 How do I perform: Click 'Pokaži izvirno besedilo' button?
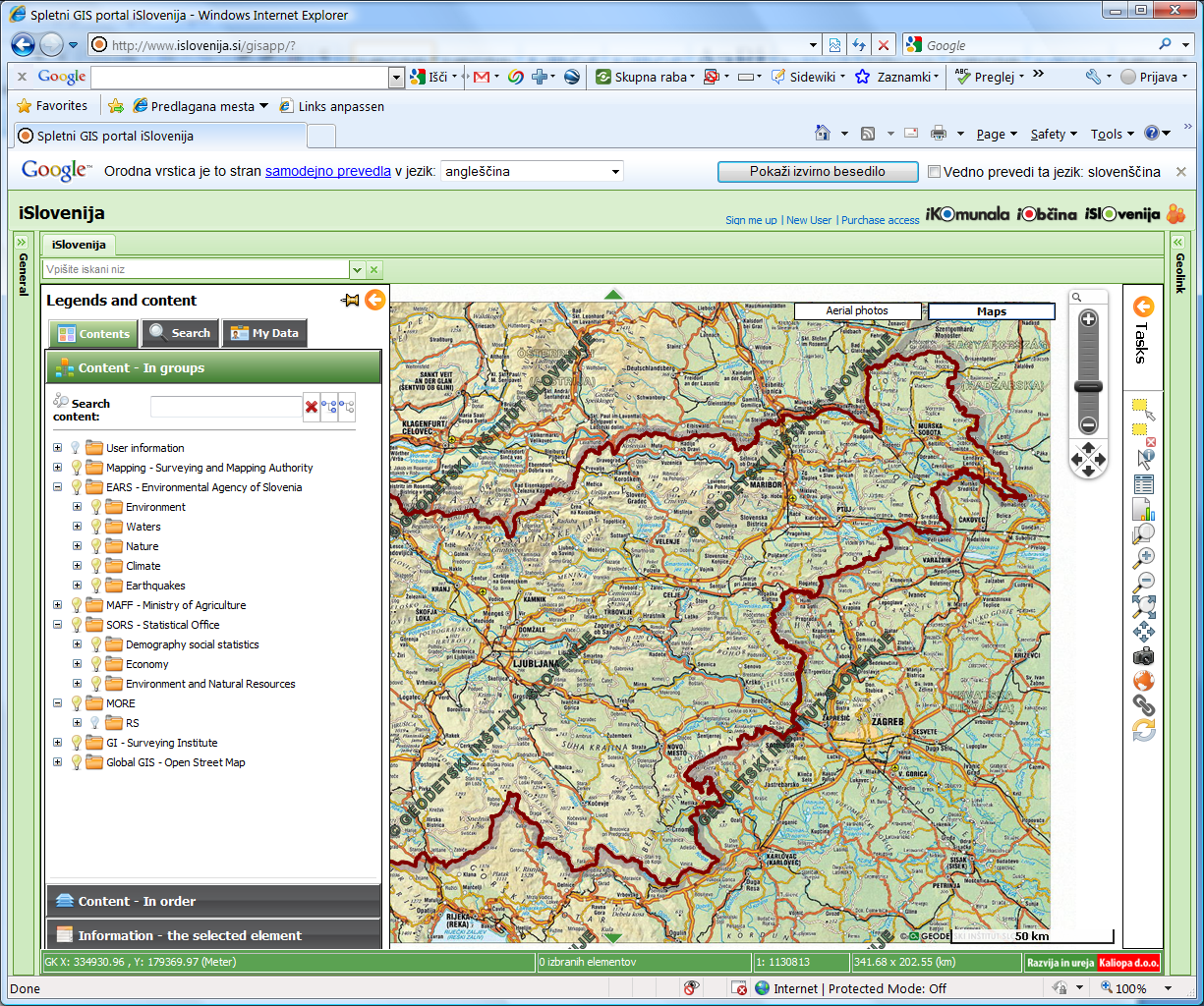(818, 171)
